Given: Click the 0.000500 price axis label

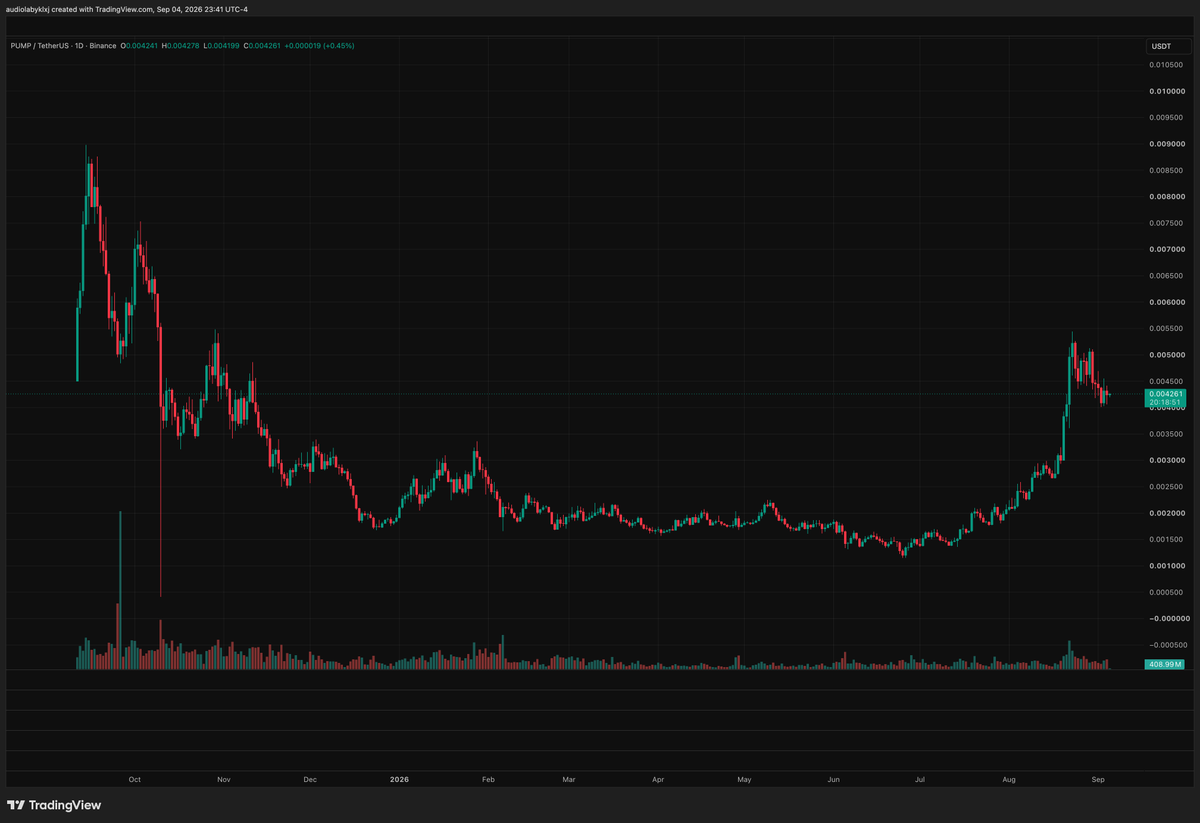Looking at the screenshot, I should pyautogui.click(x=1168, y=593).
